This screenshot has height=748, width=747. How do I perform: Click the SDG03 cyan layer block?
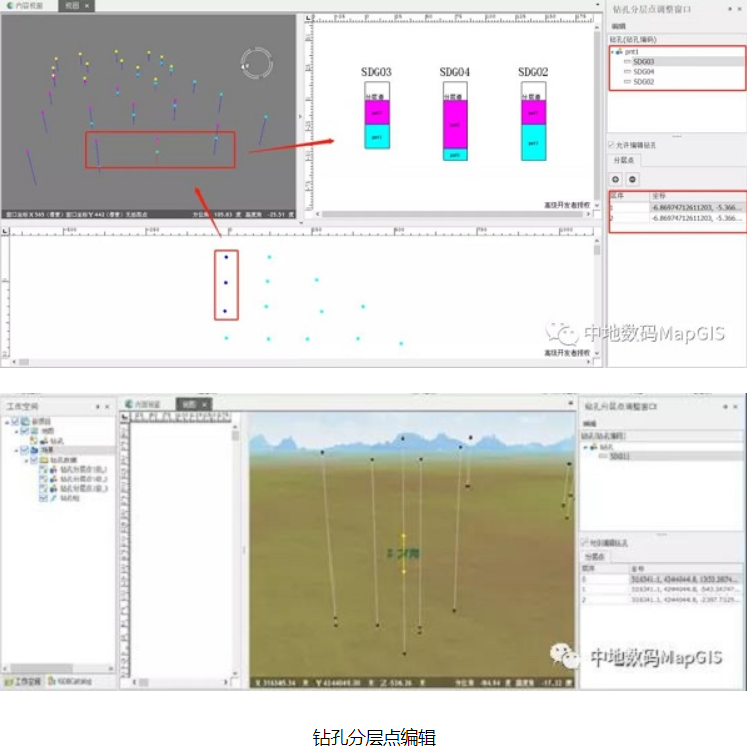pos(377,137)
